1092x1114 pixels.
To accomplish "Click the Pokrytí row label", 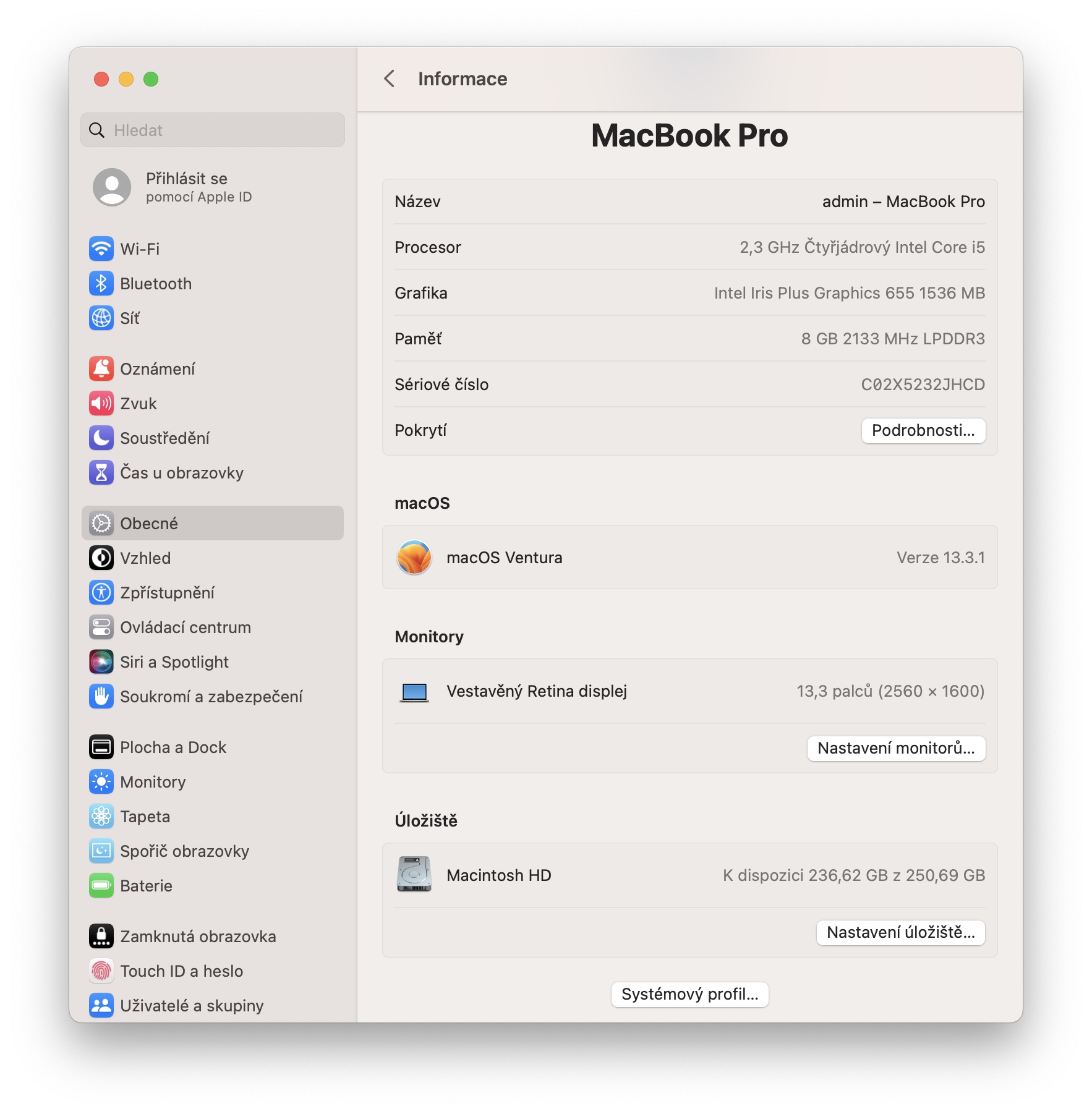I will (420, 430).
